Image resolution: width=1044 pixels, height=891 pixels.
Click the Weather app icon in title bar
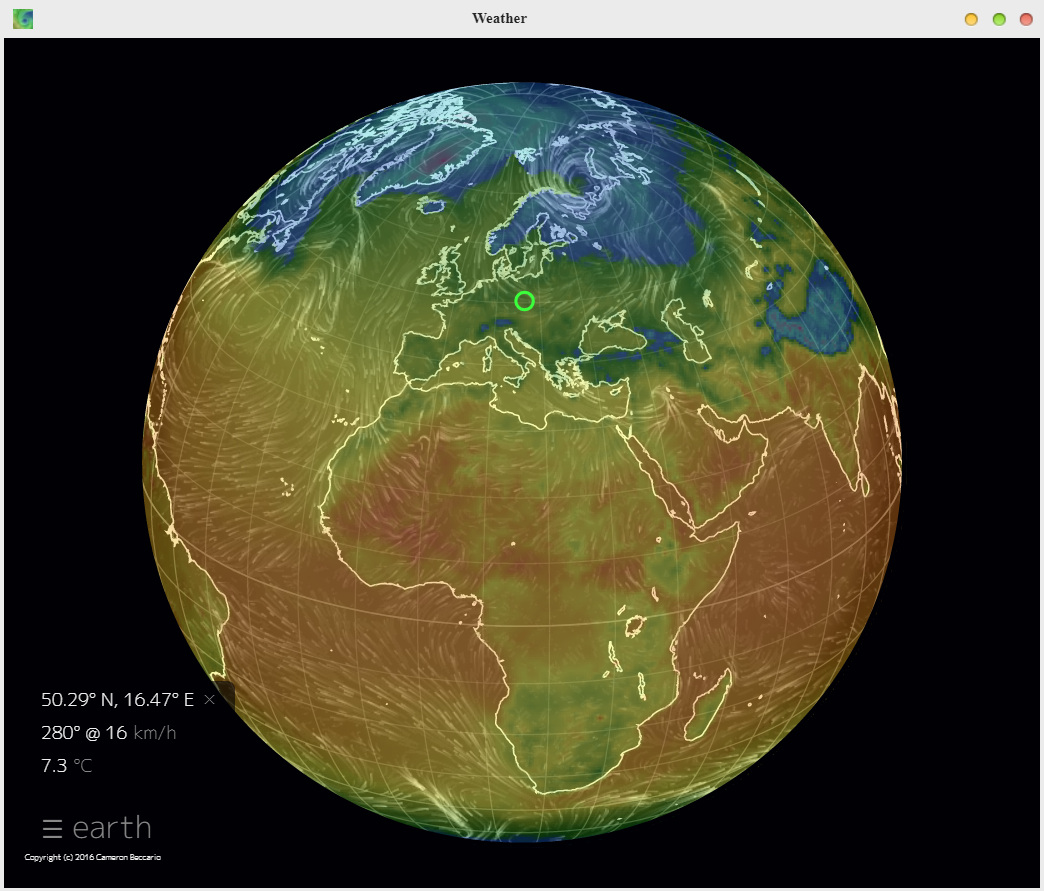point(22,18)
